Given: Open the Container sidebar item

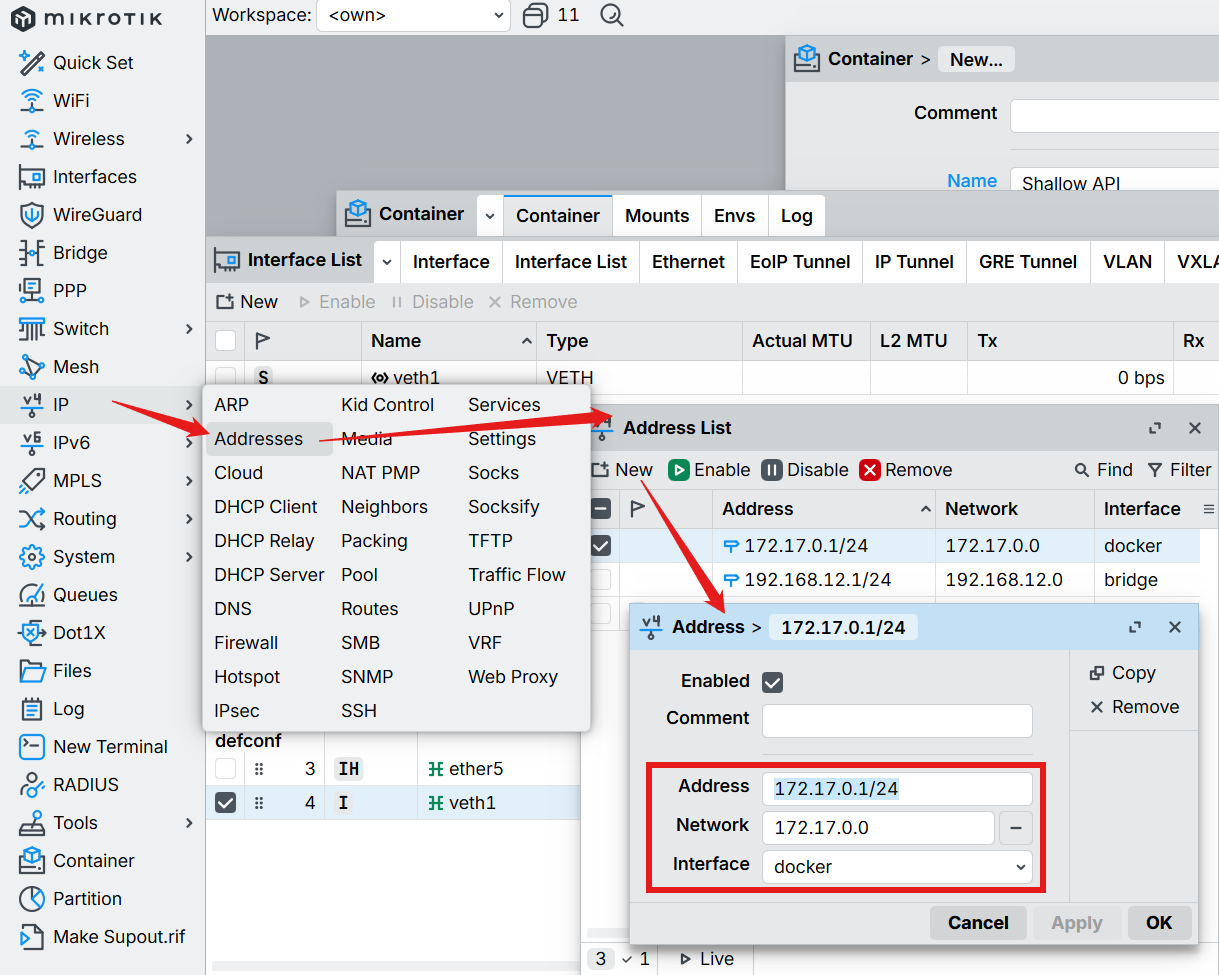Looking at the screenshot, I should tap(93, 861).
